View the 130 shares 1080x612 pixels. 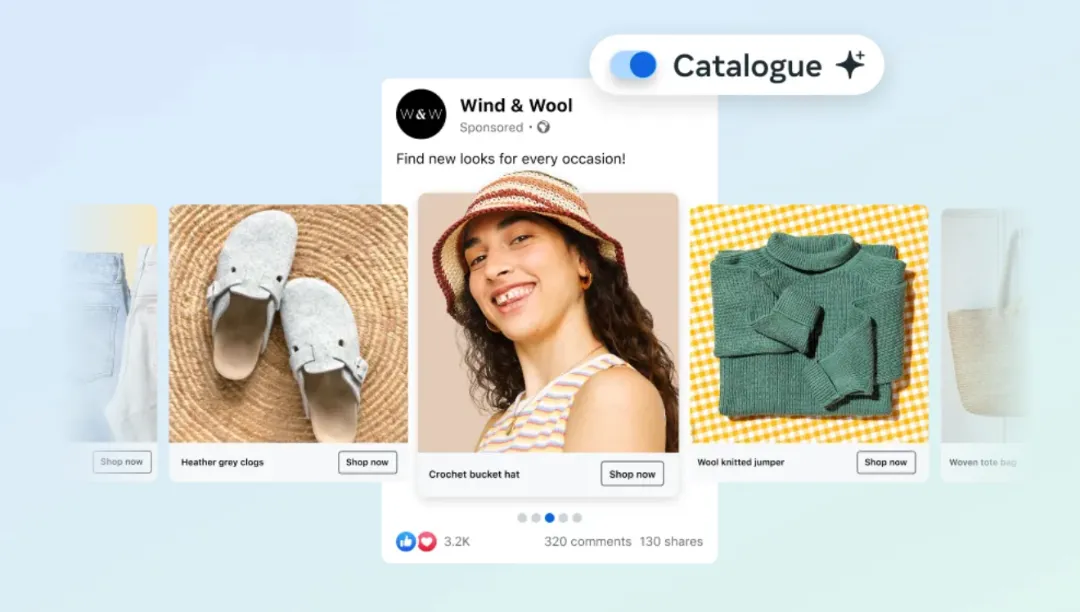pyautogui.click(x=671, y=542)
